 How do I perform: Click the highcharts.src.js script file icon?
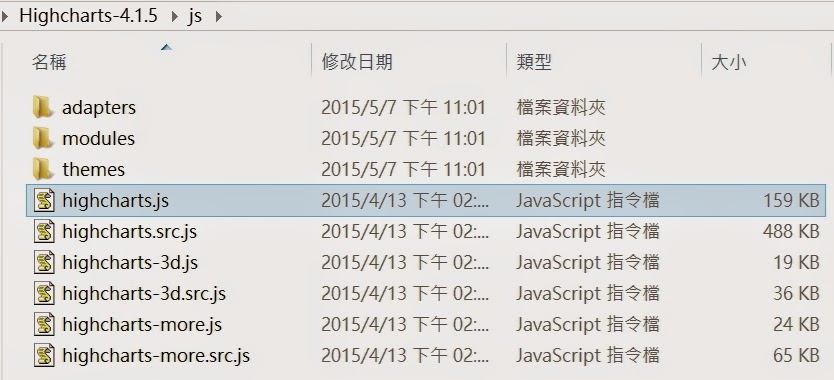click(44, 231)
